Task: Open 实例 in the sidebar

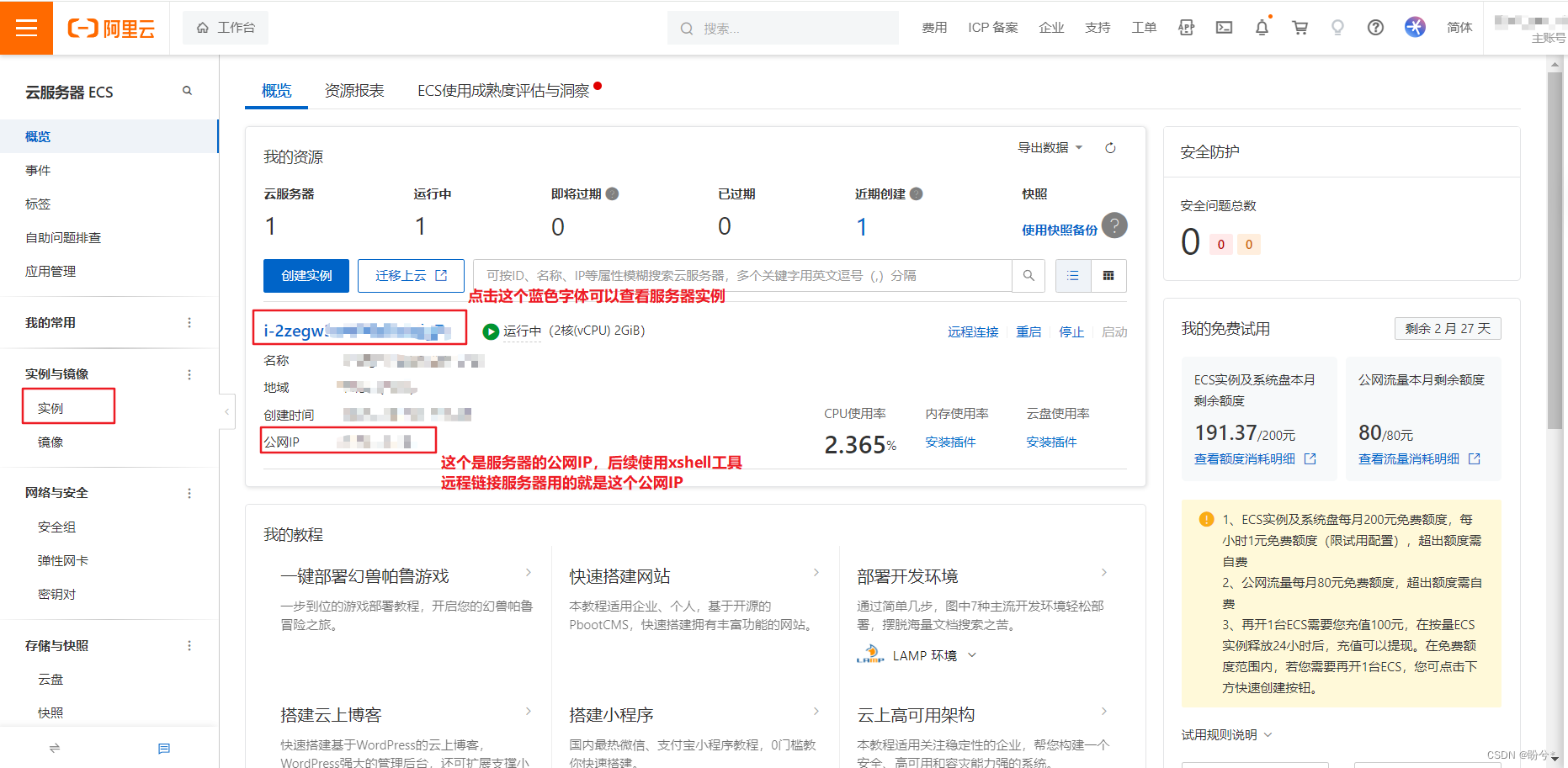Action: (50, 408)
